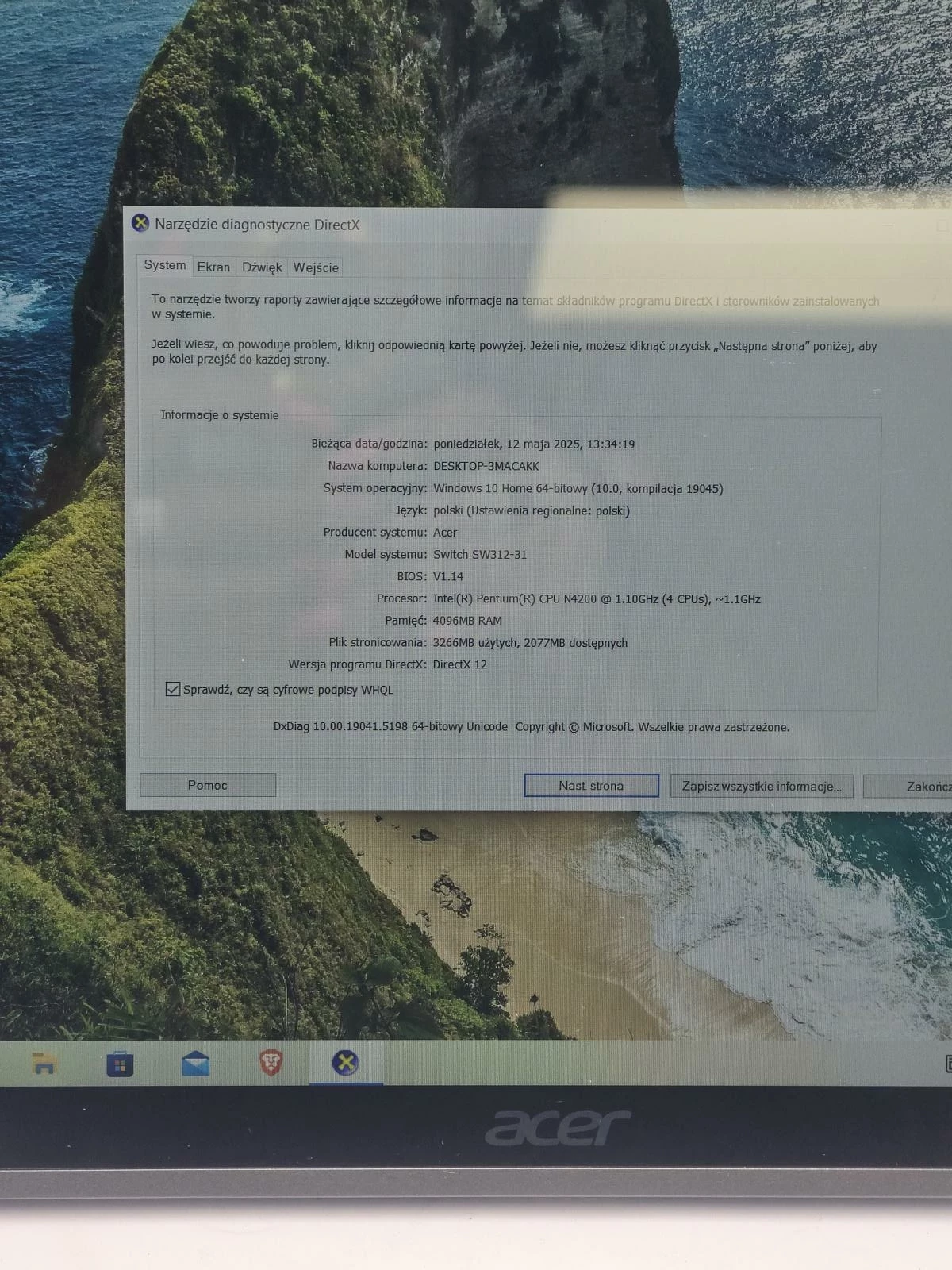The width and height of the screenshot is (952, 1270).
Task: Open the Mail app on taskbar
Action: point(195,1064)
